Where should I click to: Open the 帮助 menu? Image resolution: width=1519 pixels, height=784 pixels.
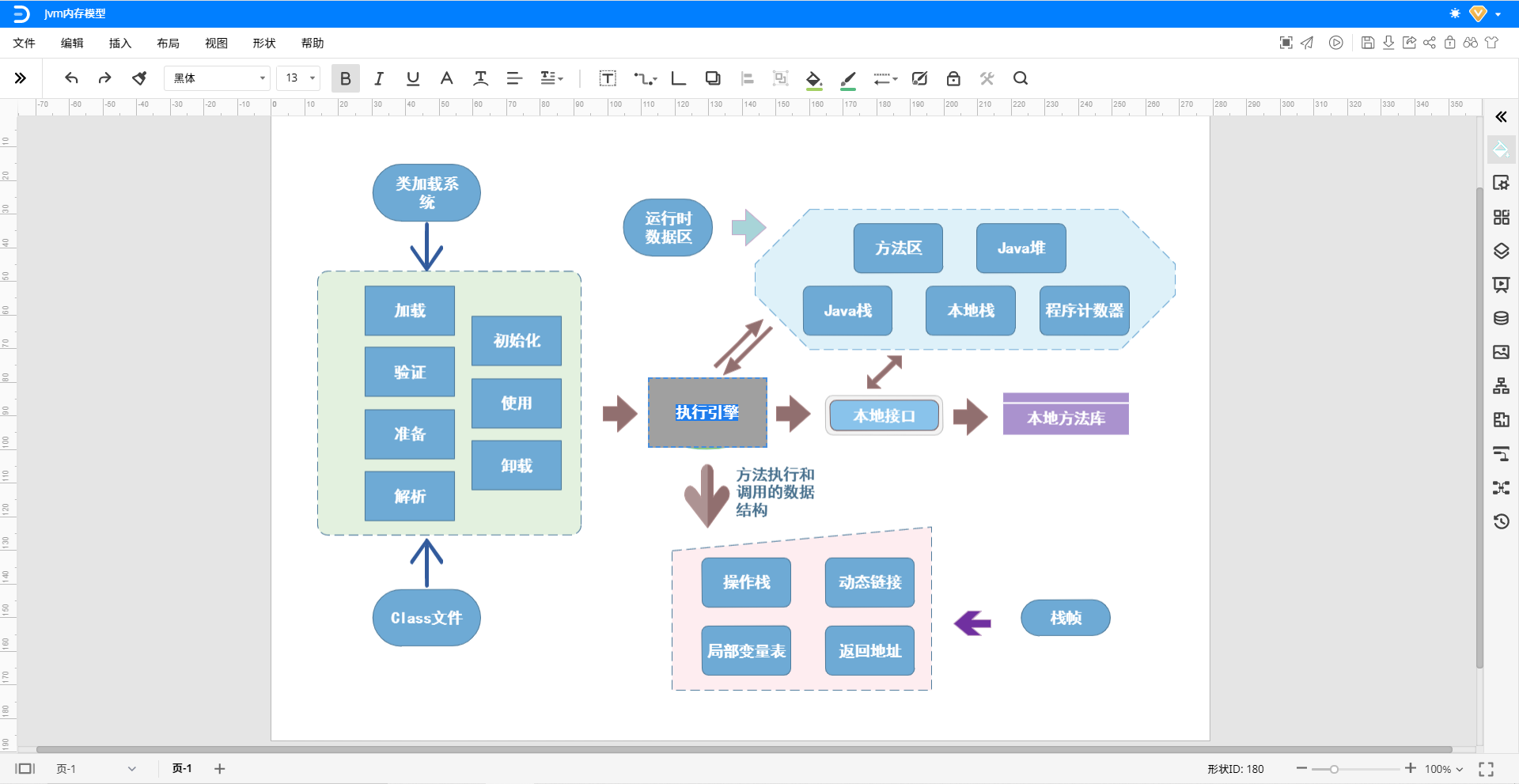click(x=313, y=44)
